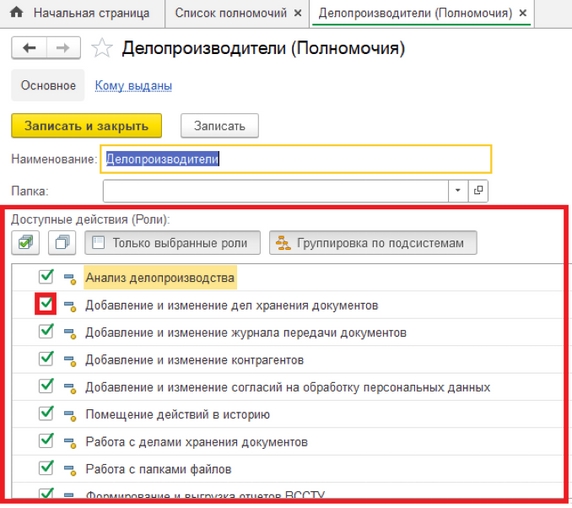Go back with the left arrow button
Screen dimensions: 572x508
[x=29, y=48]
